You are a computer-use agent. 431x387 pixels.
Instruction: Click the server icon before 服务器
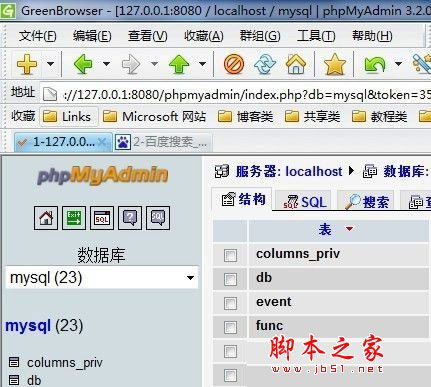pyautogui.click(x=221, y=171)
